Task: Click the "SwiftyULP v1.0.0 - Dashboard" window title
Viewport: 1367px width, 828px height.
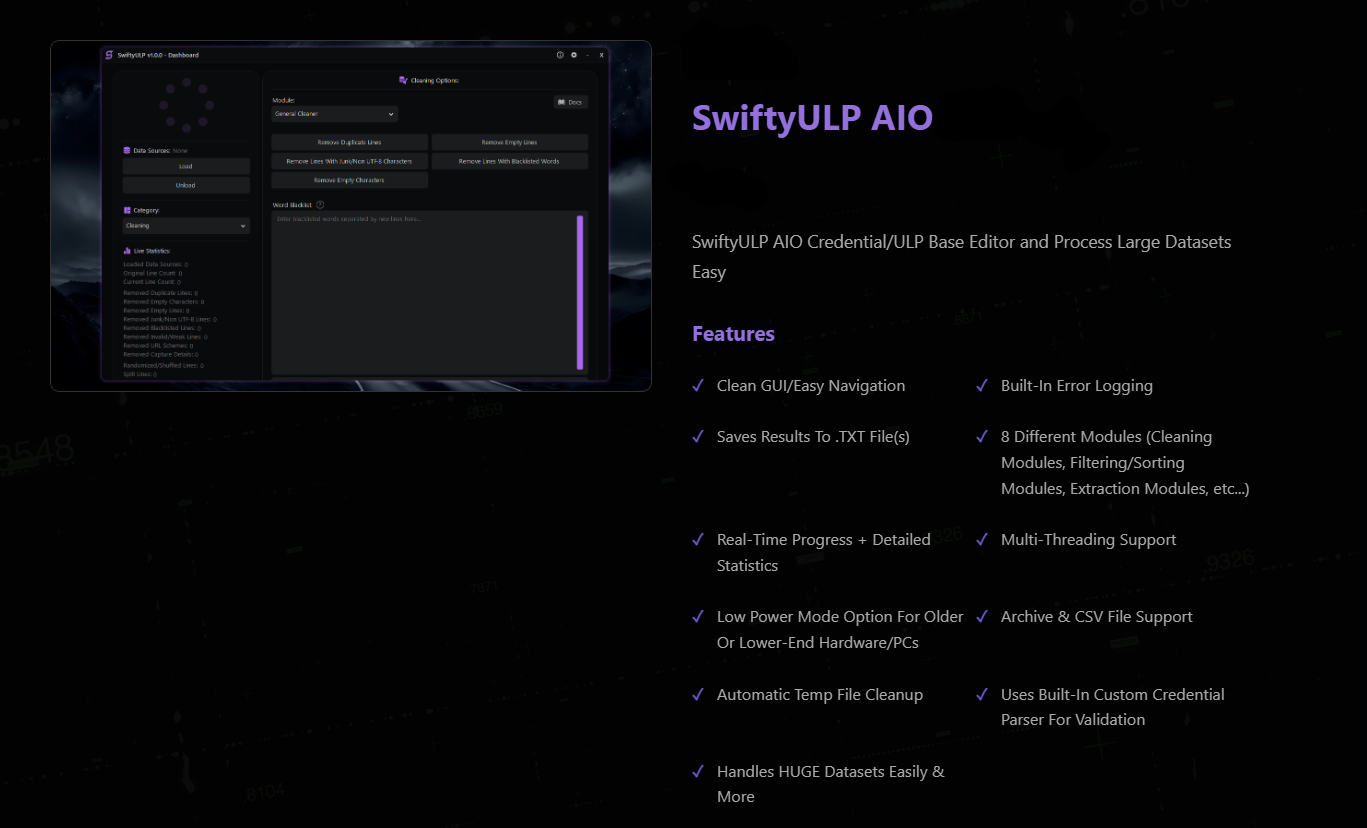Action: click(x=158, y=55)
